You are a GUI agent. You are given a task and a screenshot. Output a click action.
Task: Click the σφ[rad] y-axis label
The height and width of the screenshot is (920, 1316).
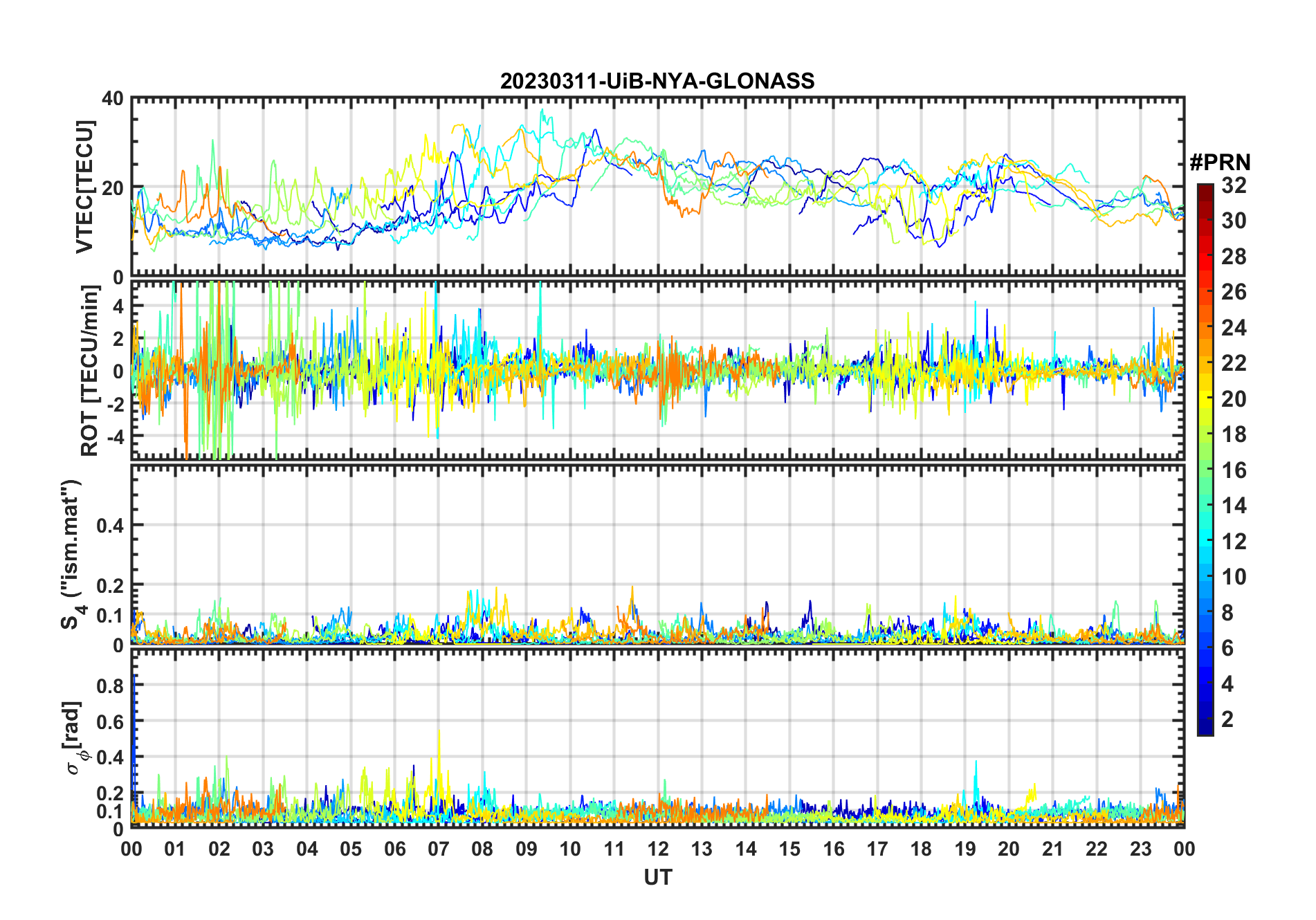tap(75, 737)
